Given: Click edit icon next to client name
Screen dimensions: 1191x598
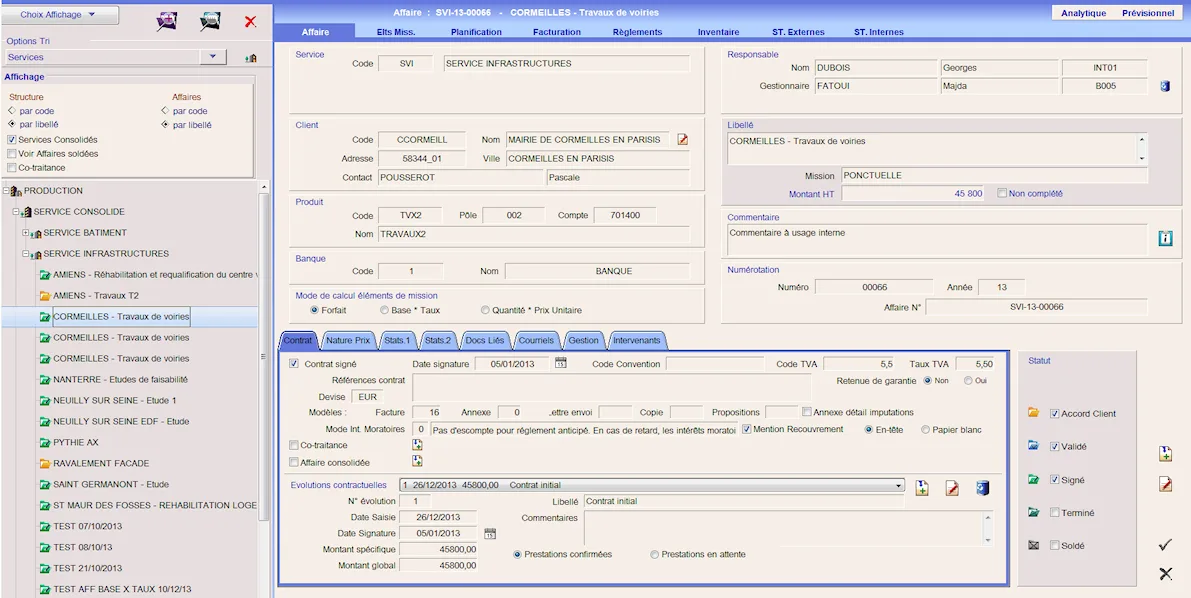Looking at the screenshot, I should [682, 139].
